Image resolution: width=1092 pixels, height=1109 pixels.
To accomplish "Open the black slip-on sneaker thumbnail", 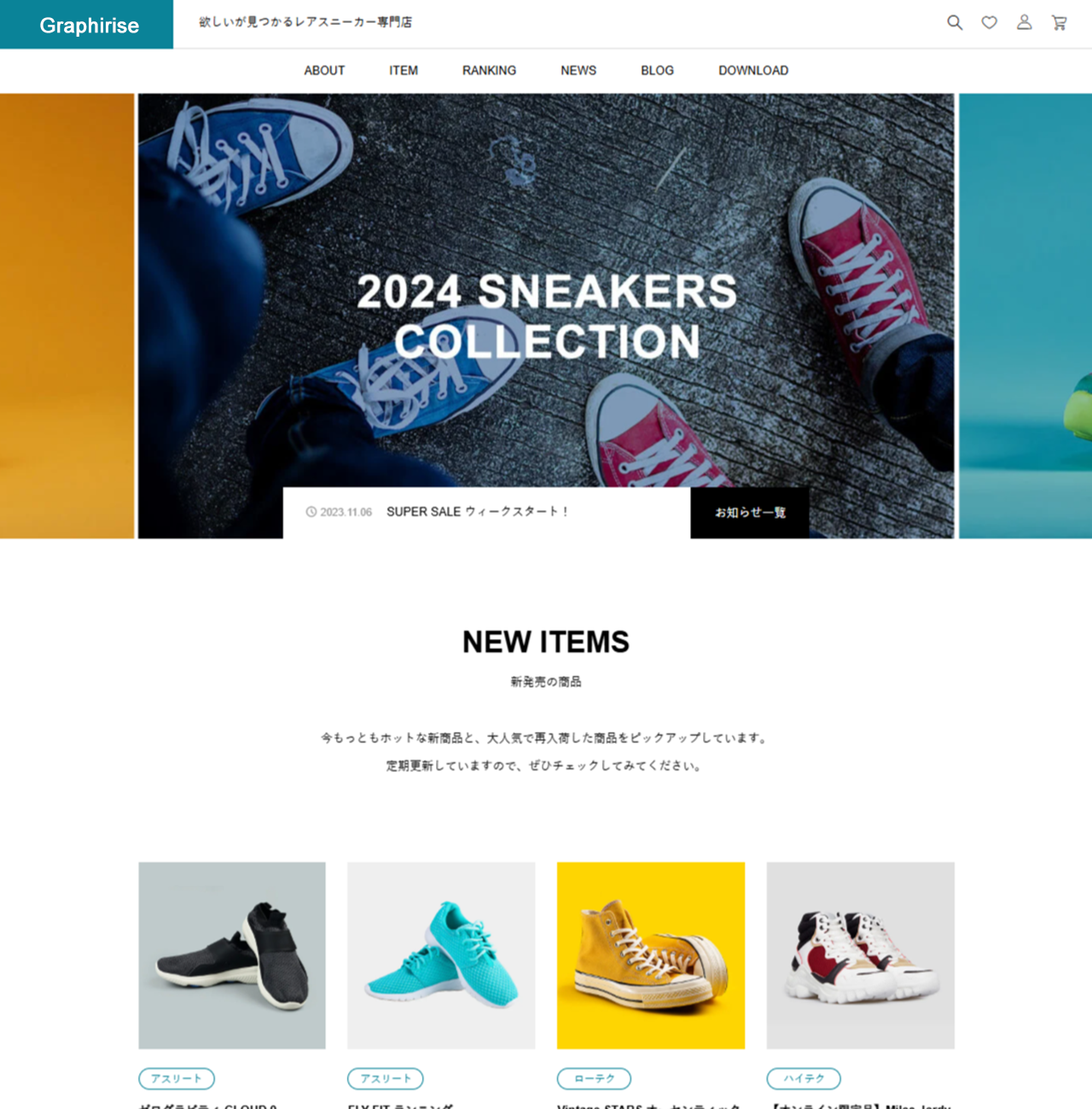I will tap(232, 955).
